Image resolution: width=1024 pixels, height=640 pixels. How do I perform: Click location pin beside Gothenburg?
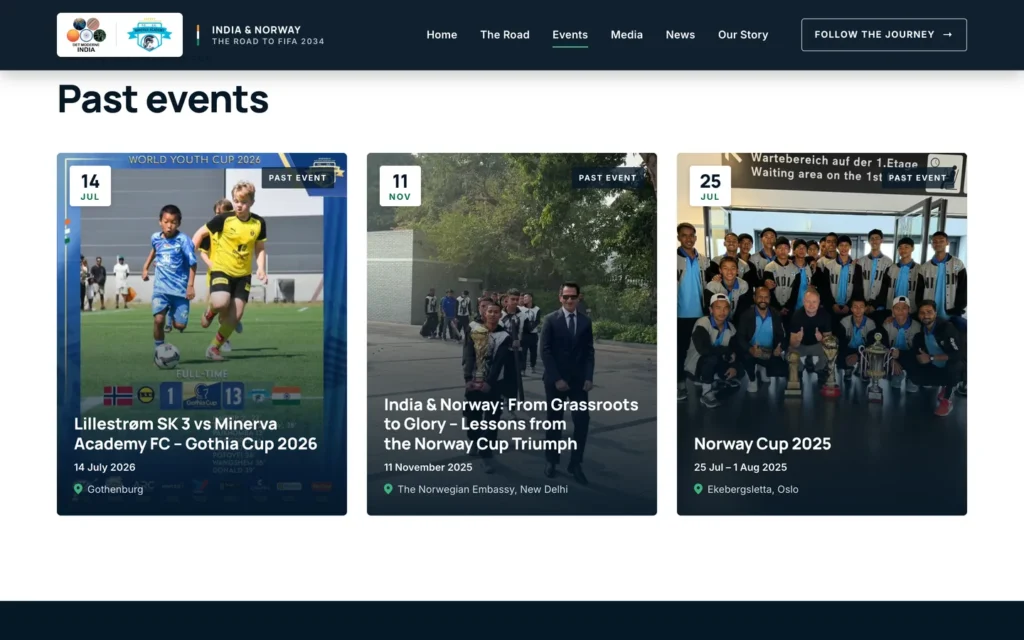pyautogui.click(x=78, y=488)
